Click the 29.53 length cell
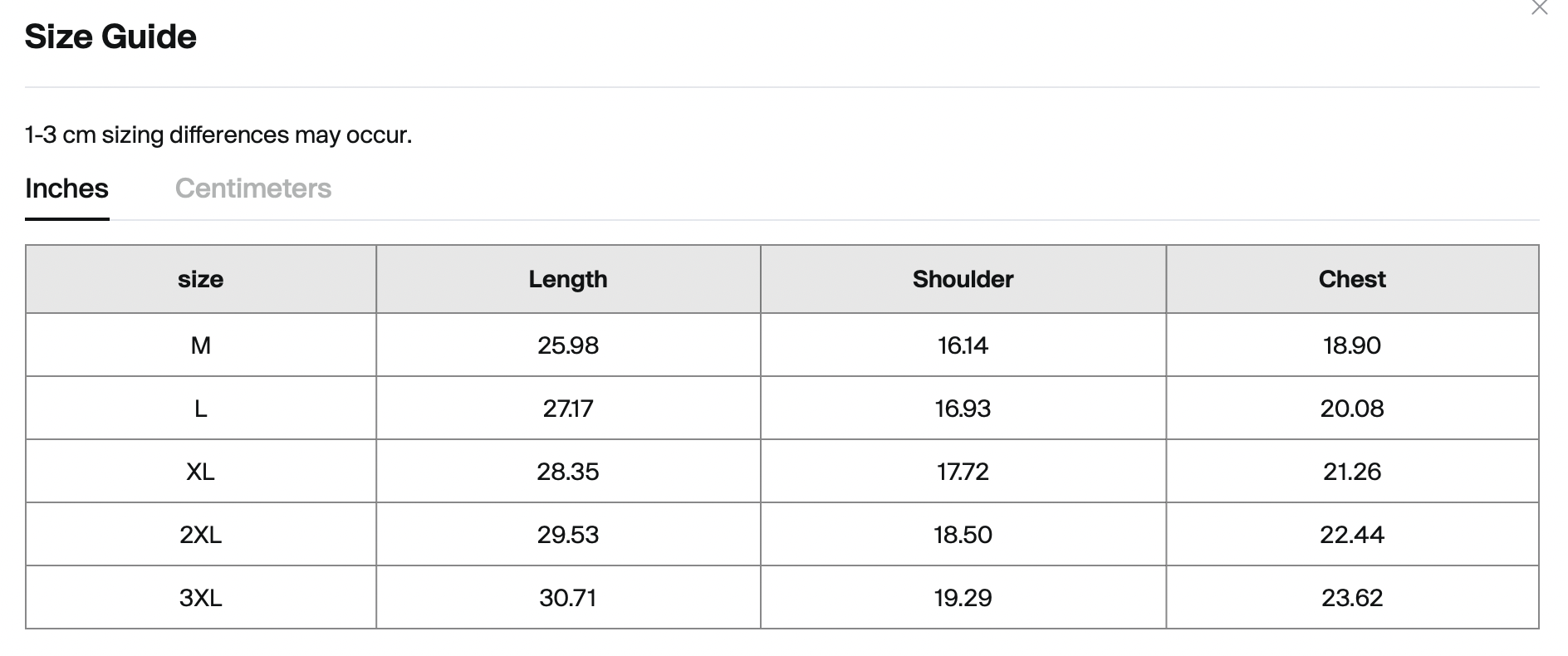 click(x=568, y=535)
